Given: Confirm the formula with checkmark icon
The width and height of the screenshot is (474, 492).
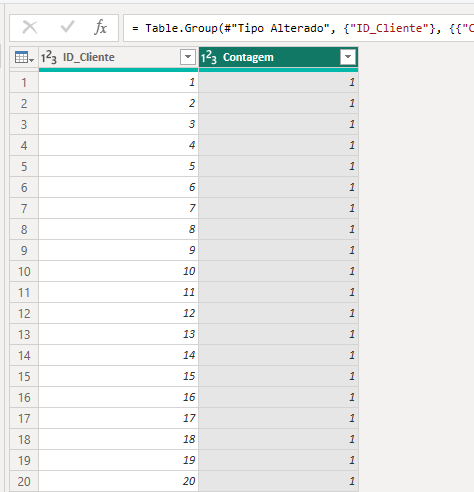Looking at the screenshot, I should tap(67, 27).
